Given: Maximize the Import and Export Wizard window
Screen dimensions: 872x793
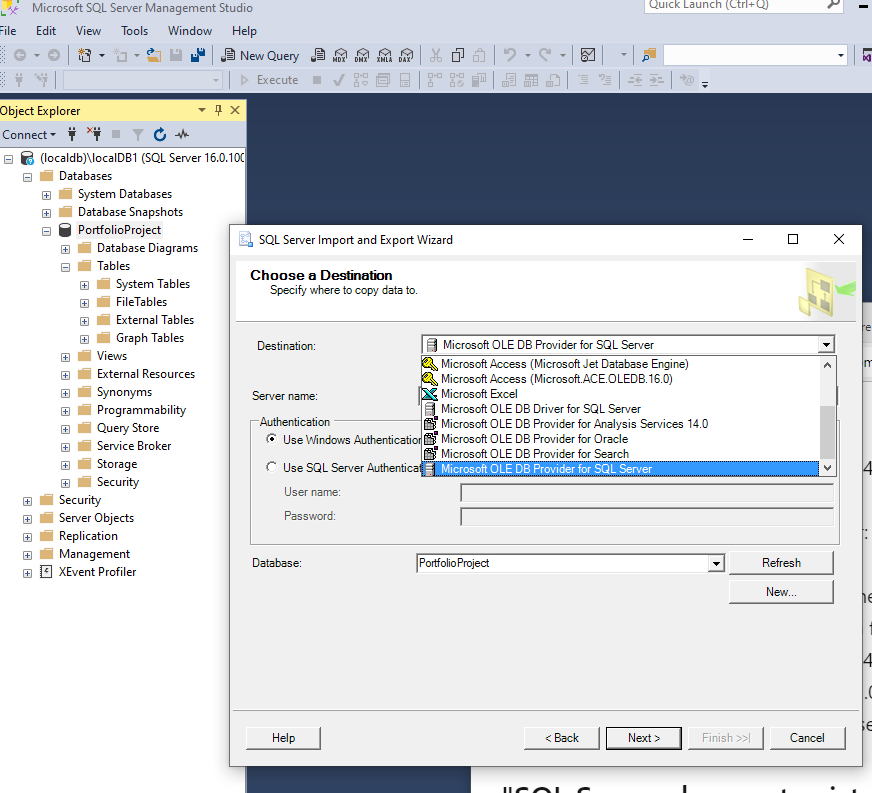Looking at the screenshot, I should click(793, 239).
